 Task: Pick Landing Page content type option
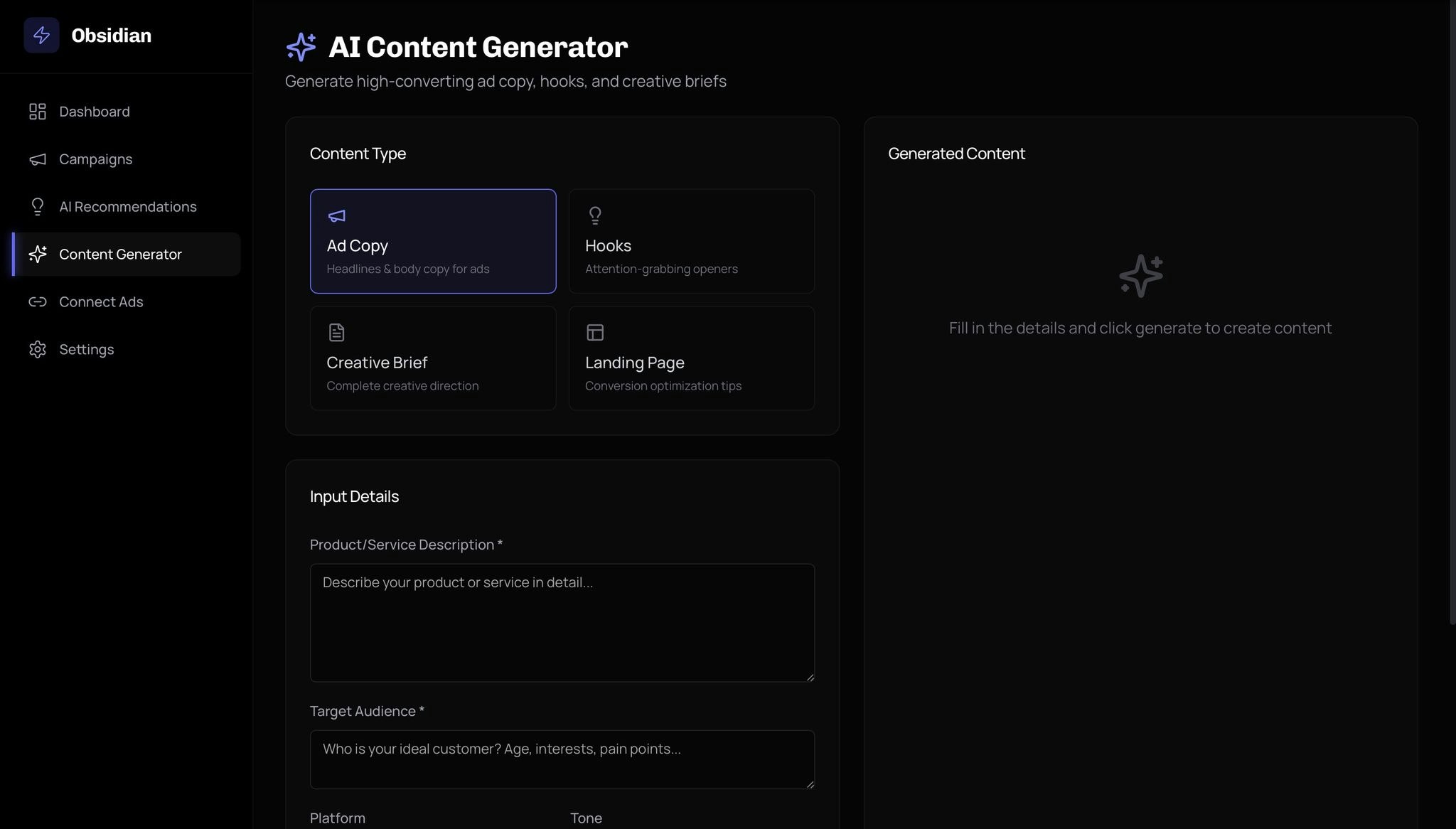(x=691, y=358)
